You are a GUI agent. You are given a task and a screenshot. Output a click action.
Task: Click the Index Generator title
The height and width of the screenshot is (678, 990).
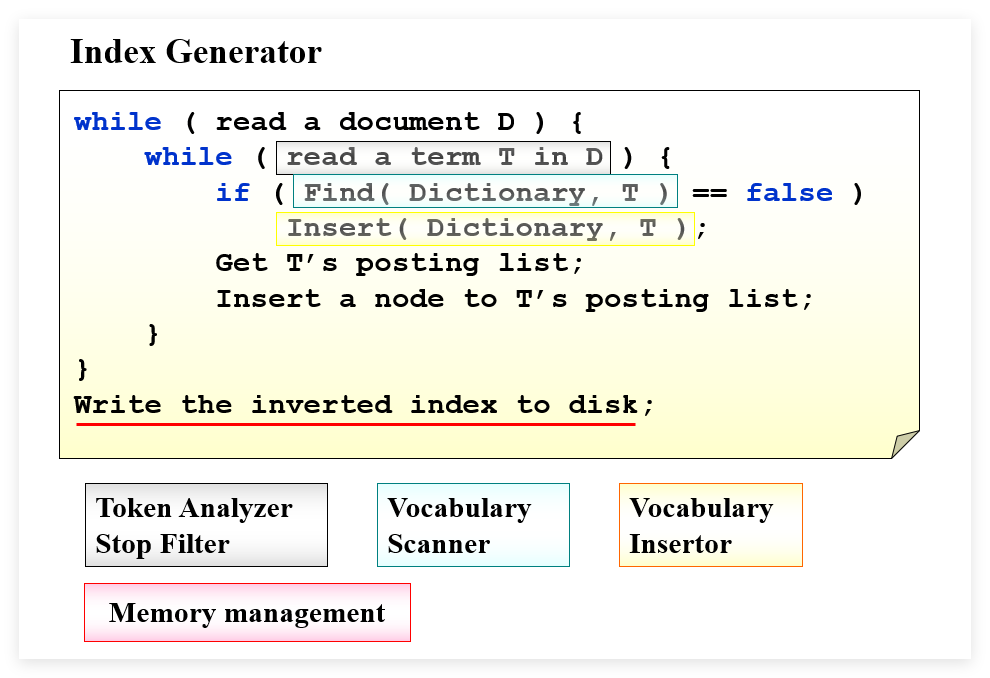click(x=196, y=52)
